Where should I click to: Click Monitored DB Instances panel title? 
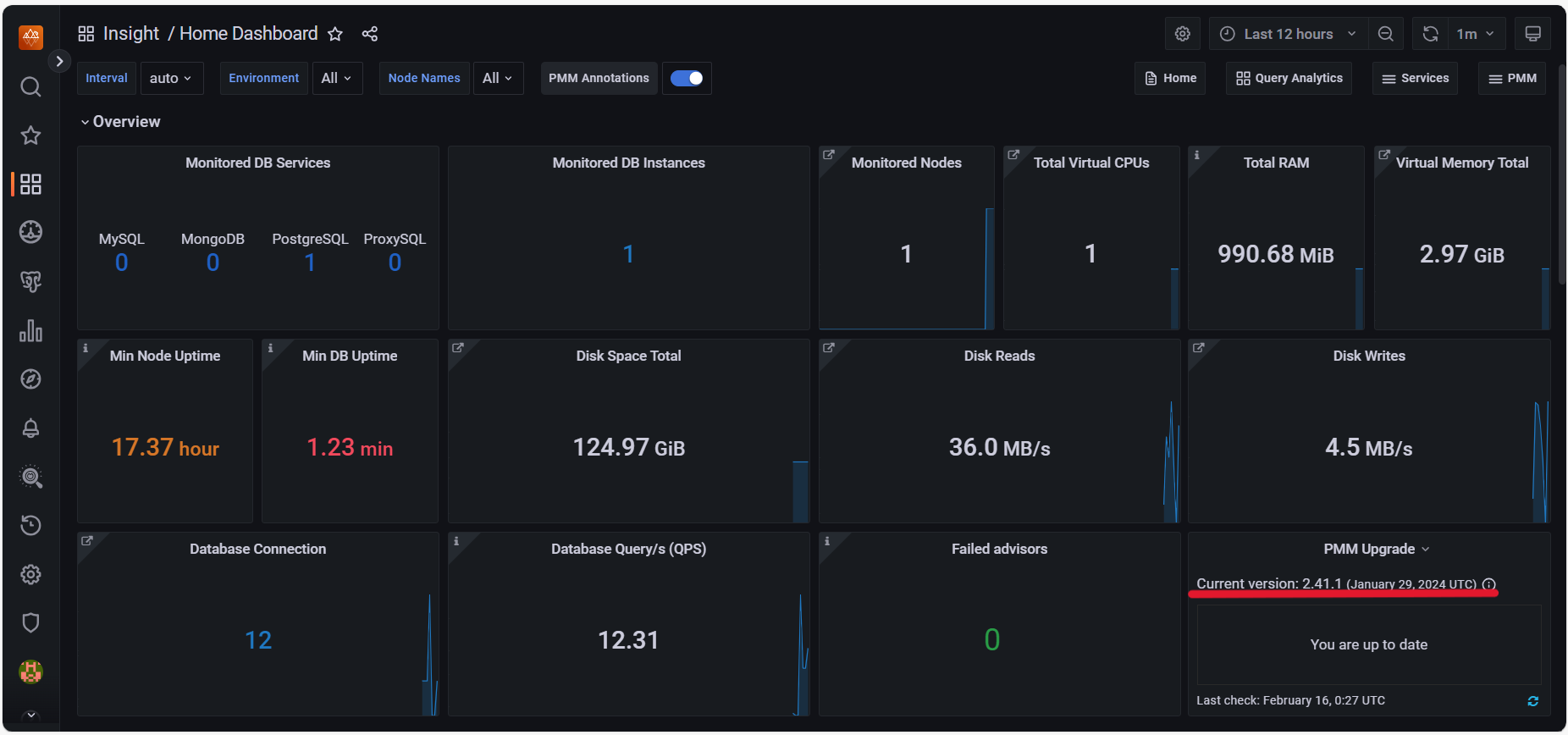click(x=629, y=163)
